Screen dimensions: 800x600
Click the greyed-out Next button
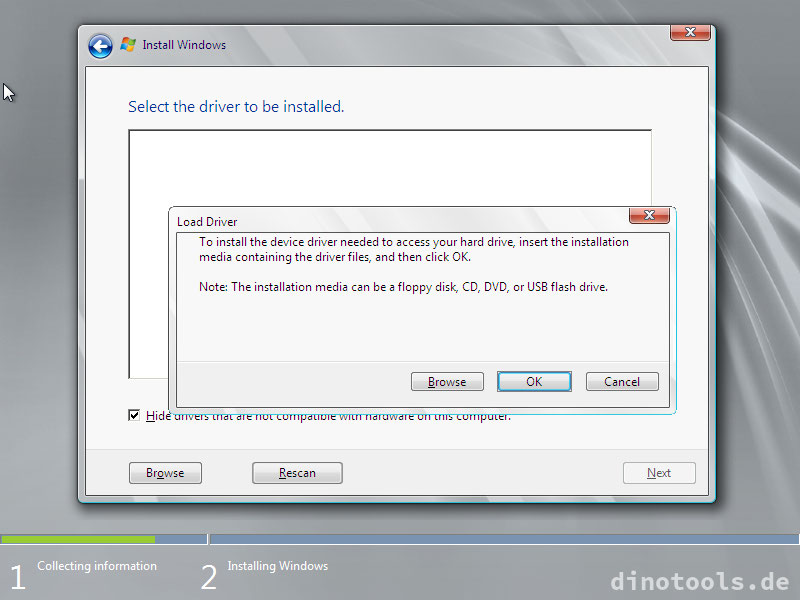click(x=659, y=473)
